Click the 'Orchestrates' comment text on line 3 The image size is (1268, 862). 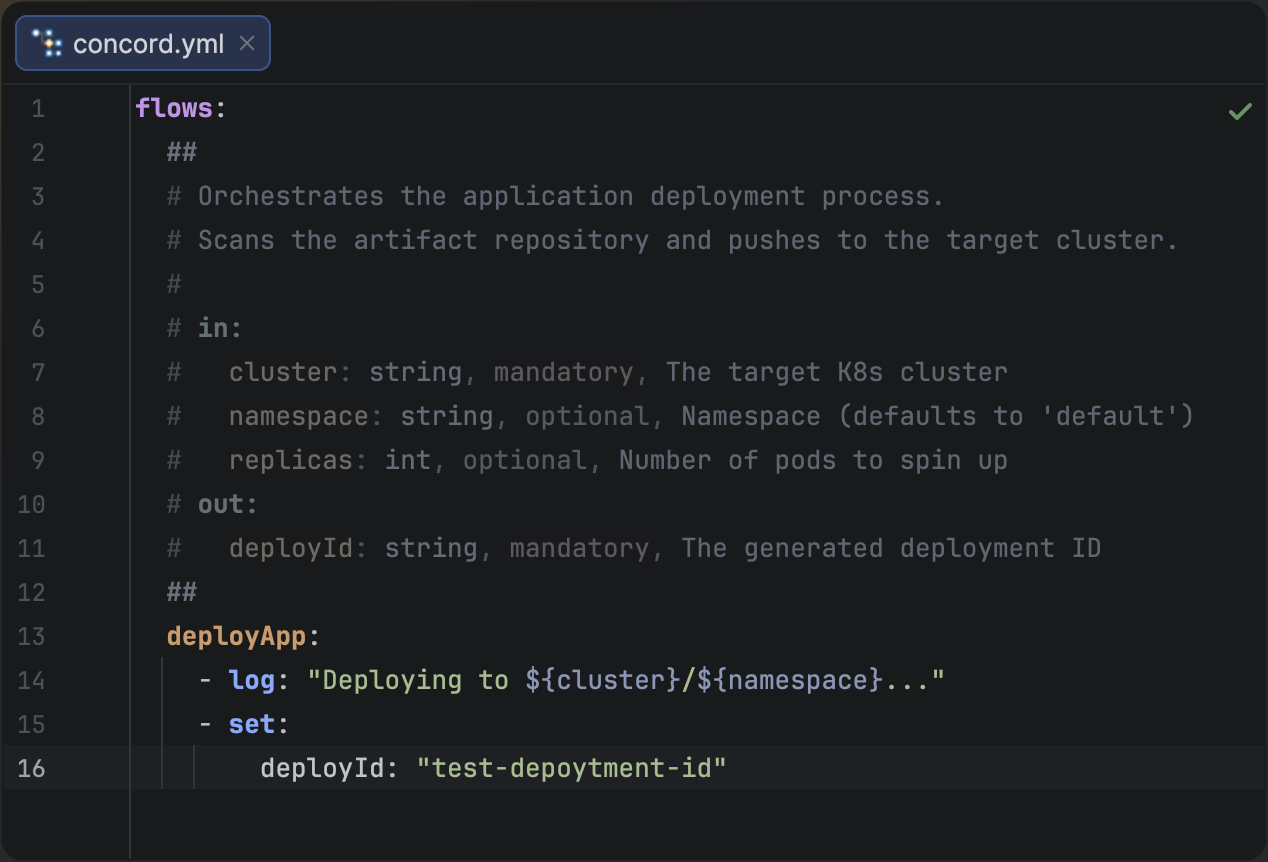290,196
